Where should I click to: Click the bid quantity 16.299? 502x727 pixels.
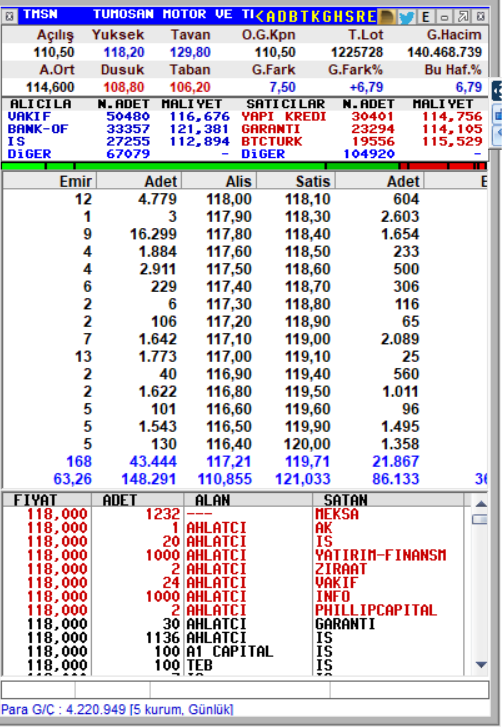pyautogui.click(x=153, y=234)
